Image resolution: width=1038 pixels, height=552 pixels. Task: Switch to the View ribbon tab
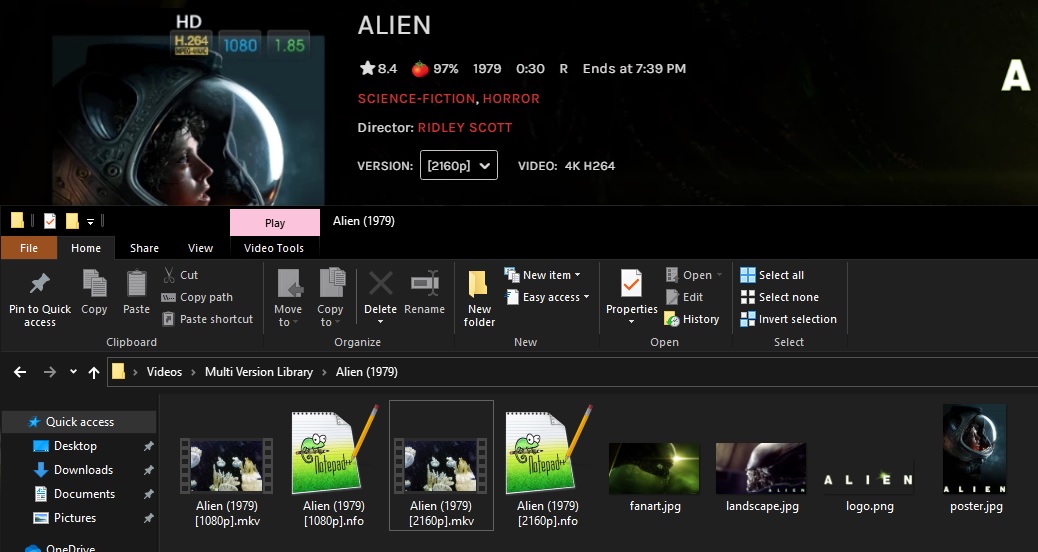click(200, 248)
